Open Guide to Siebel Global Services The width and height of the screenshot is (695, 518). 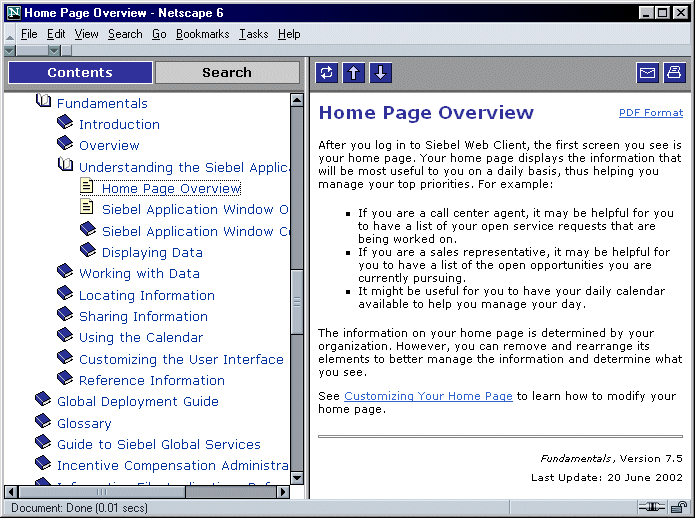159,444
